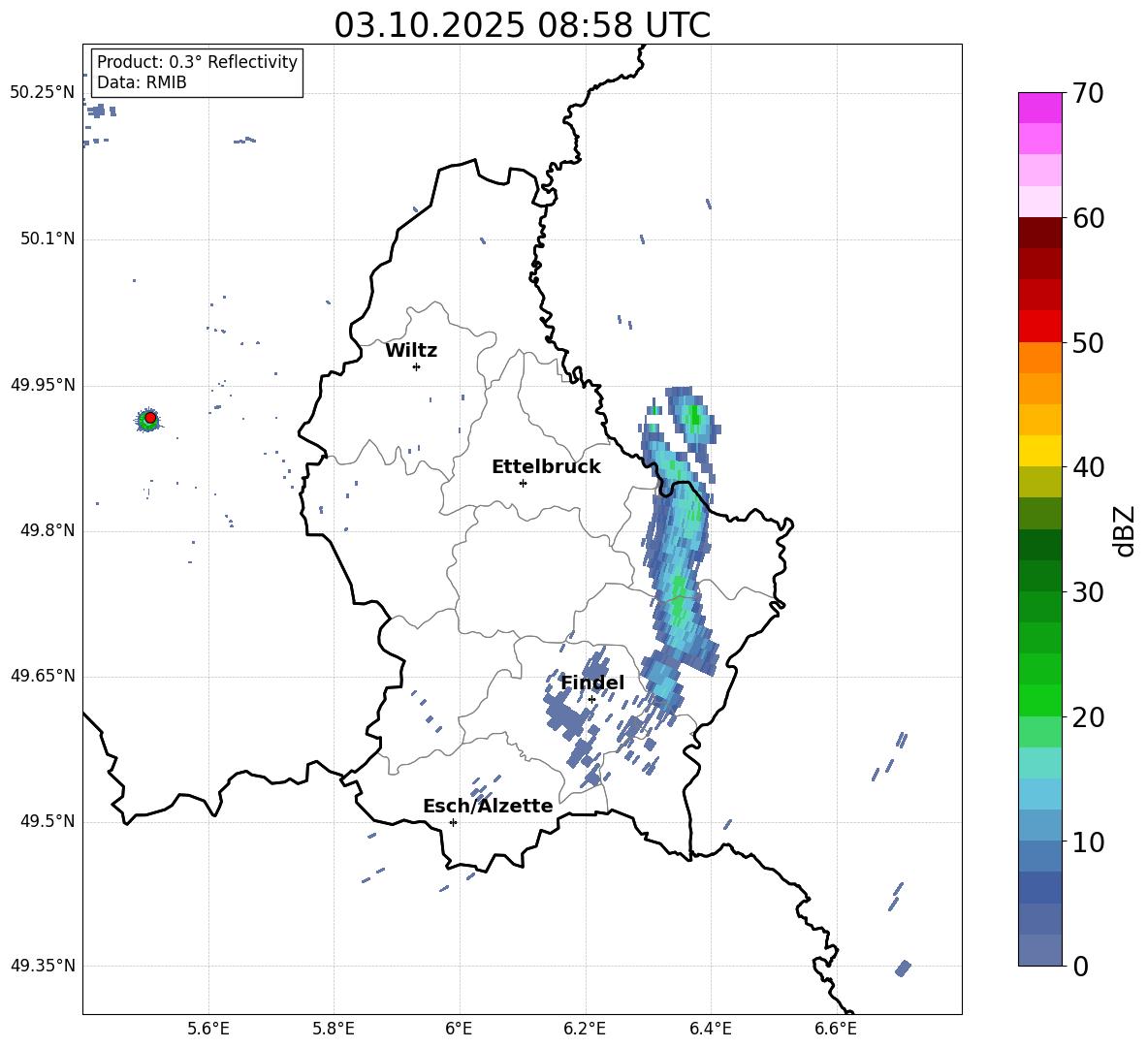Click the "Data: RMIB" text
1148x1048 pixels.
tap(142, 82)
